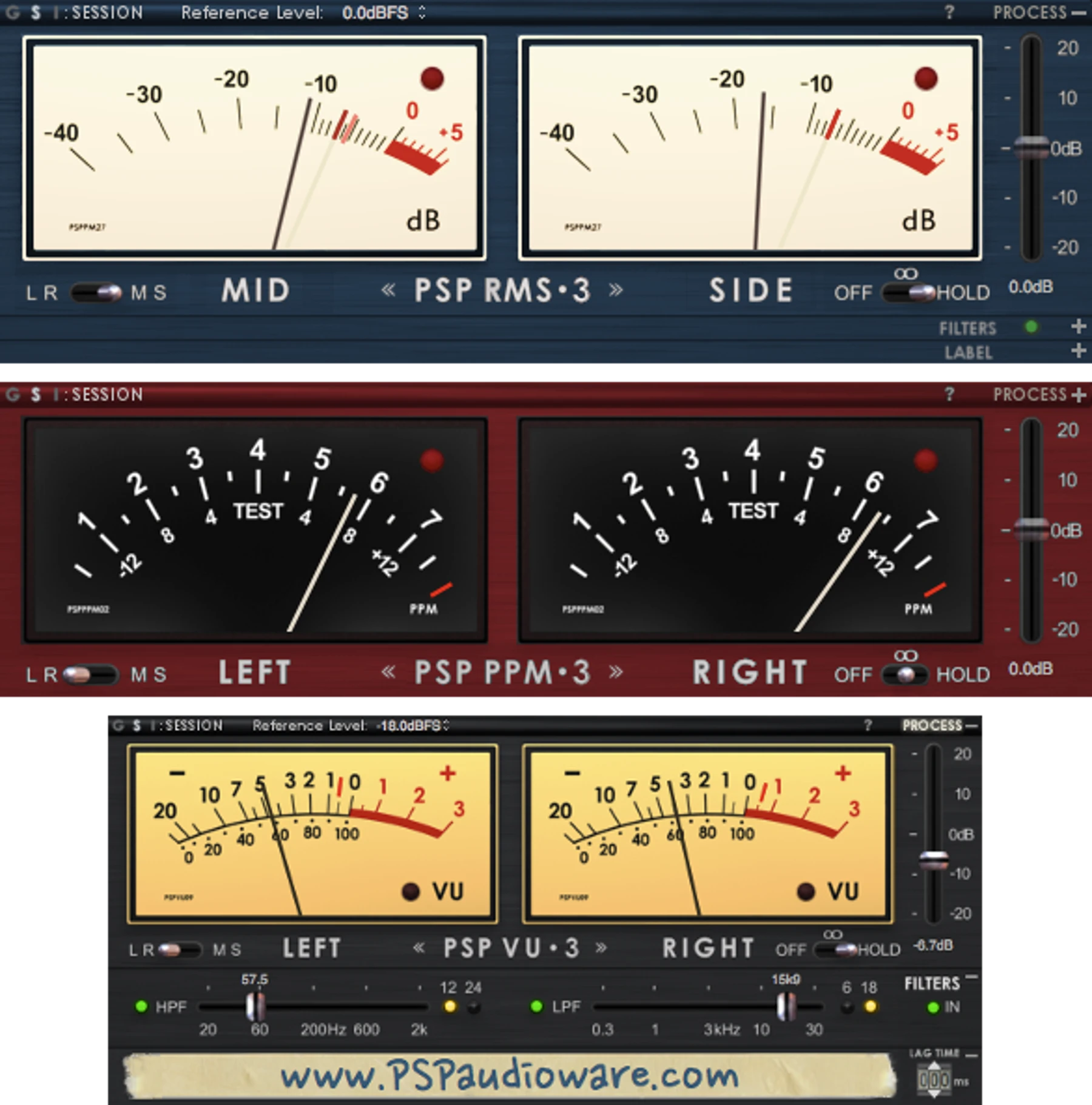Click the infinity hold icon on PSP PPM-3
Viewport: 1092px width, 1105px height.
pyautogui.click(x=906, y=656)
